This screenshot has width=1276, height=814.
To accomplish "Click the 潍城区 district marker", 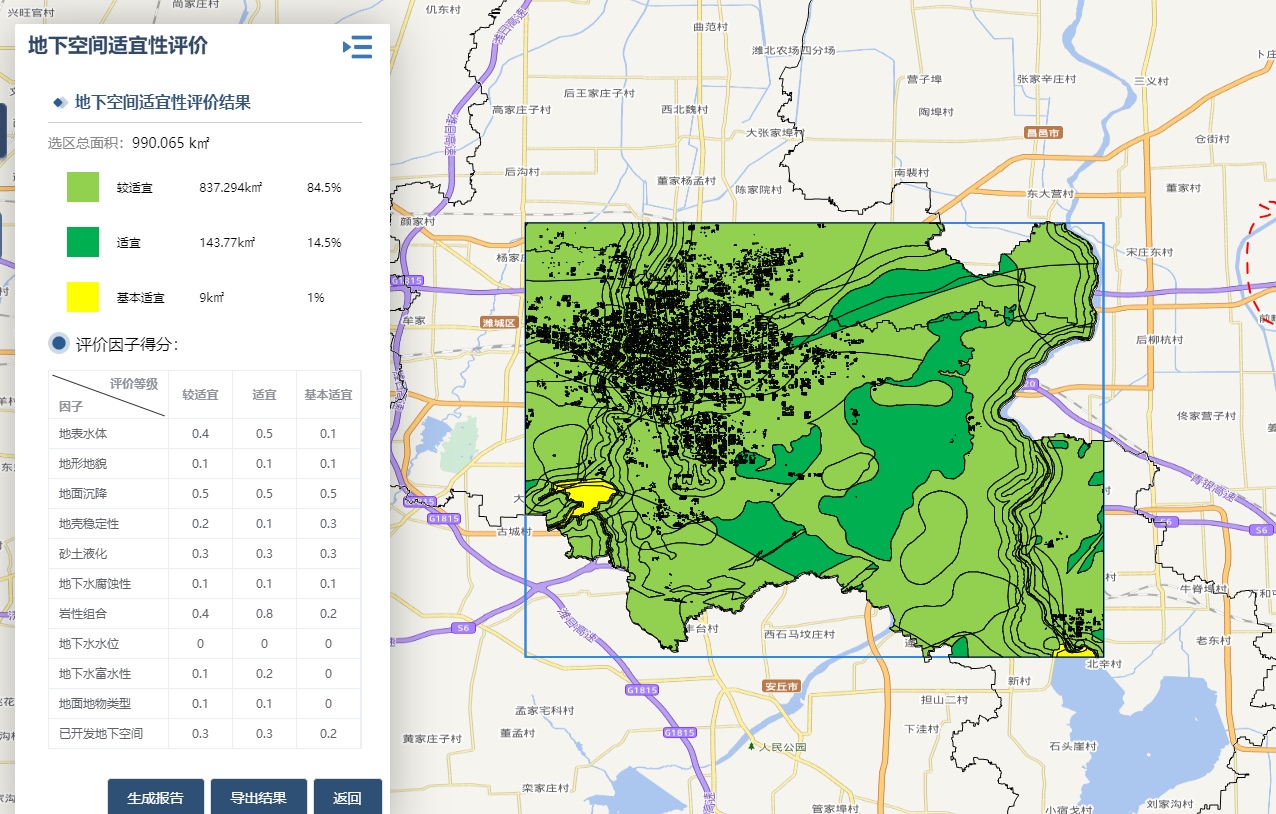I will tap(497, 323).
